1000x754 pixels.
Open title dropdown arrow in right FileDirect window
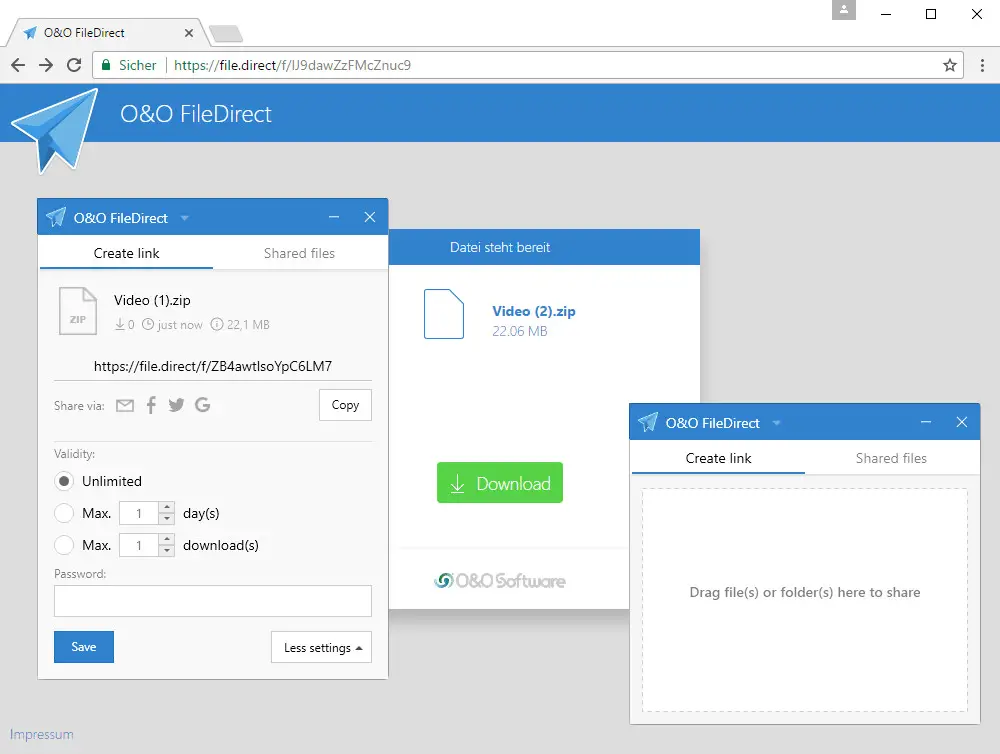coord(777,423)
